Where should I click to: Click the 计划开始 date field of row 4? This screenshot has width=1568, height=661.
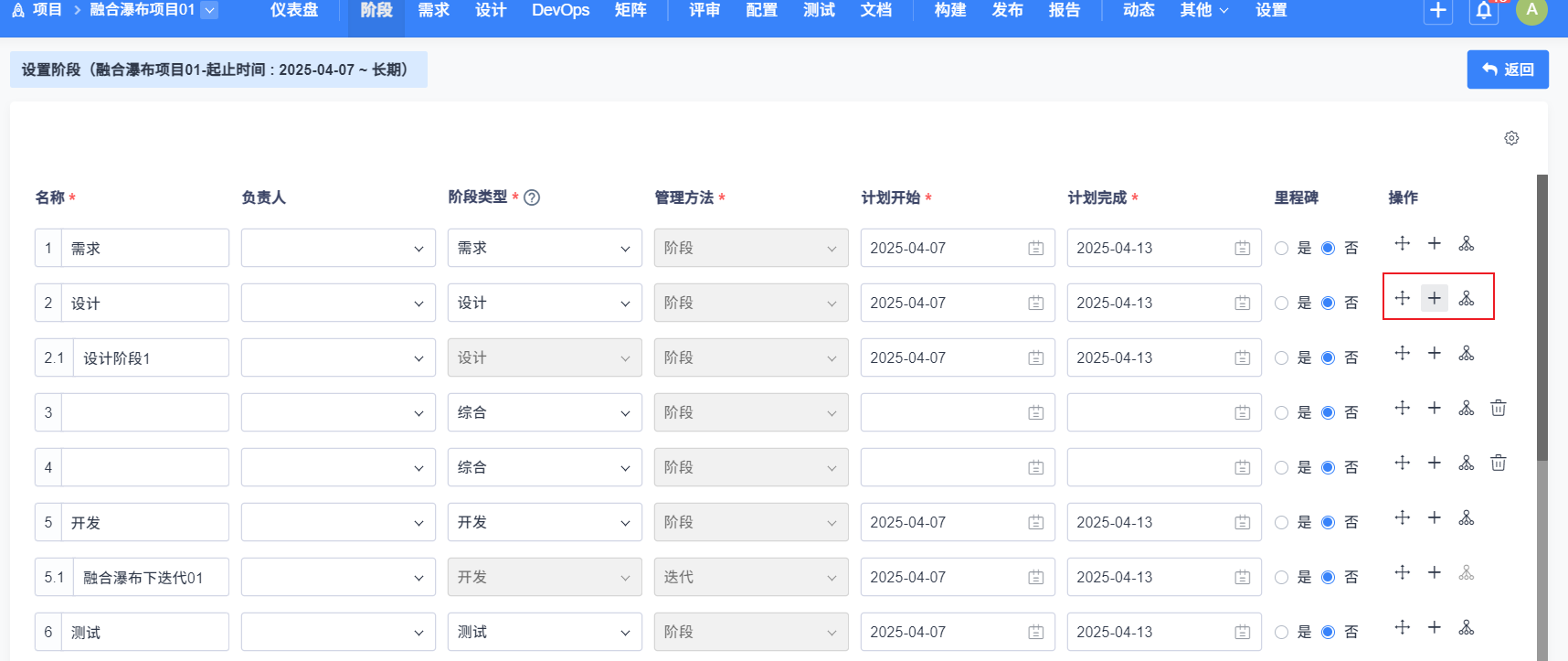[x=958, y=467]
